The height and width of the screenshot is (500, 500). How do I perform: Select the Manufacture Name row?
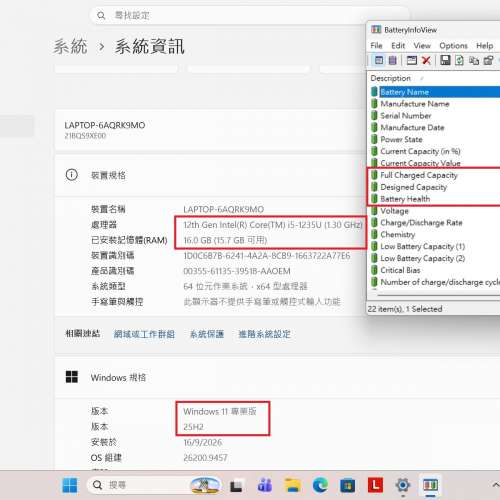click(435, 104)
